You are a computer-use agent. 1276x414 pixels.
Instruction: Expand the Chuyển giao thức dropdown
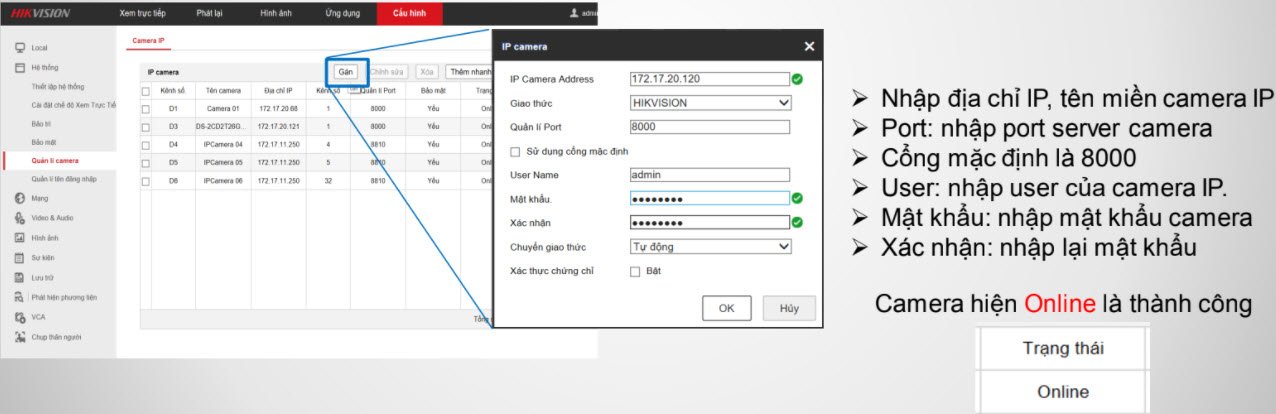pyautogui.click(x=710, y=247)
